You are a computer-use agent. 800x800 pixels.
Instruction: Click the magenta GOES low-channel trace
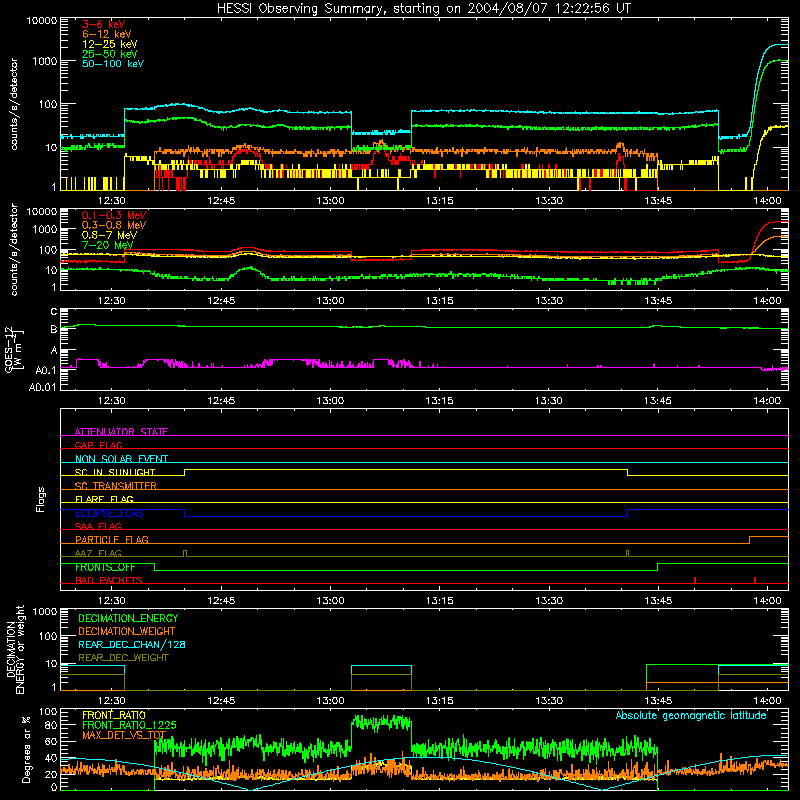click(x=423, y=366)
